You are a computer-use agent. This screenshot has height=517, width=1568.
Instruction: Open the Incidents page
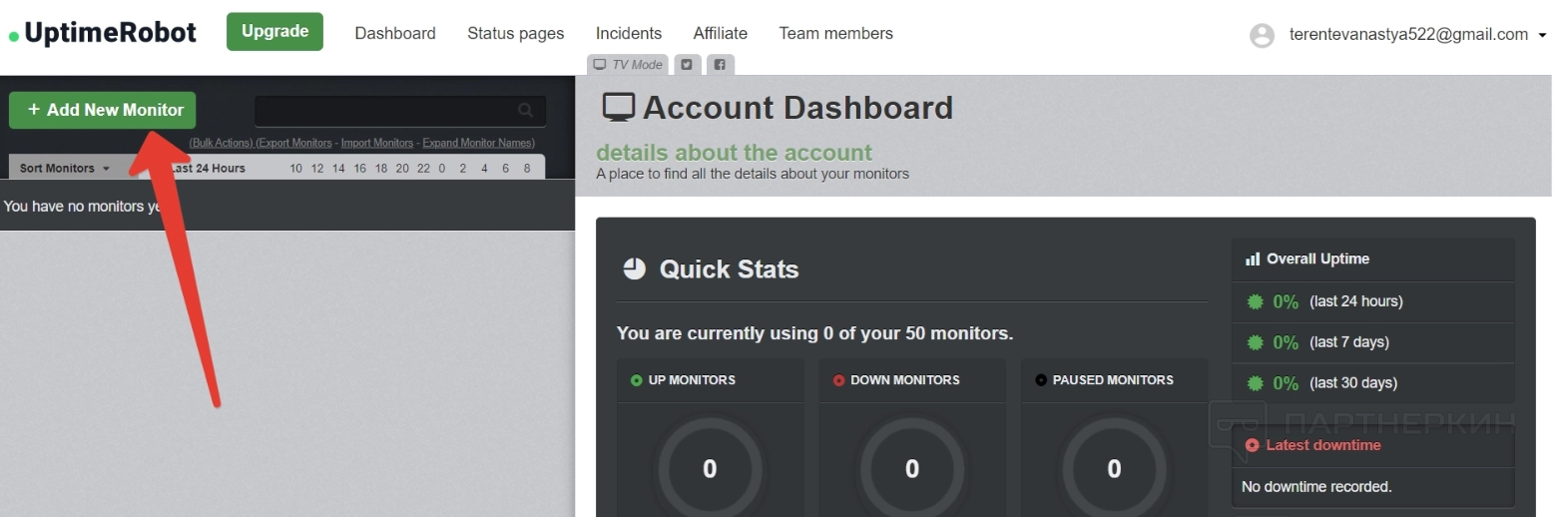click(x=629, y=34)
